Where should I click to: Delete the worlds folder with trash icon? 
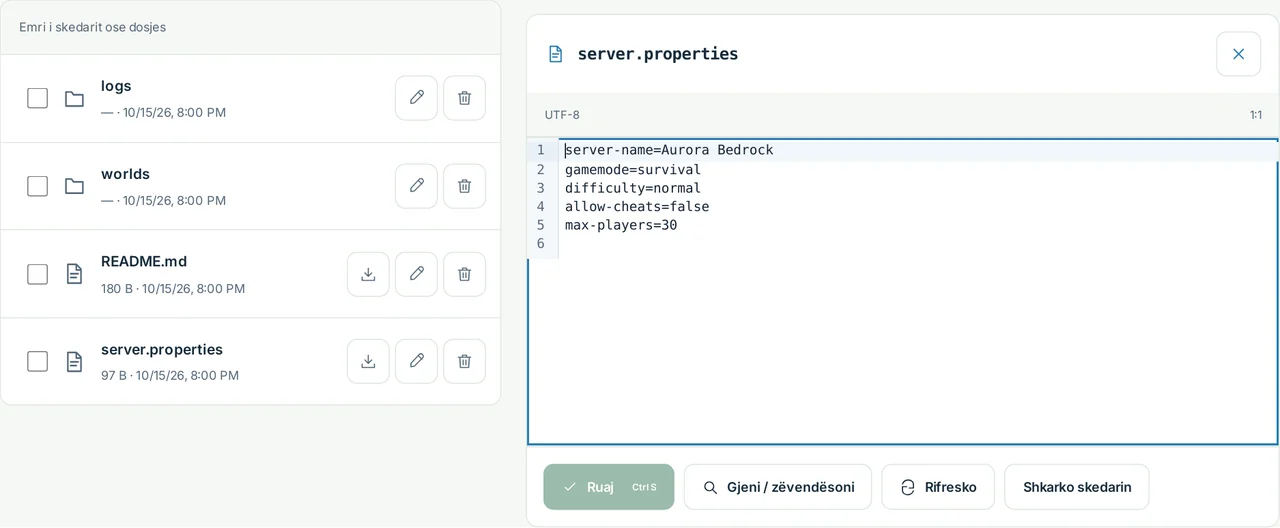pos(464,186)
